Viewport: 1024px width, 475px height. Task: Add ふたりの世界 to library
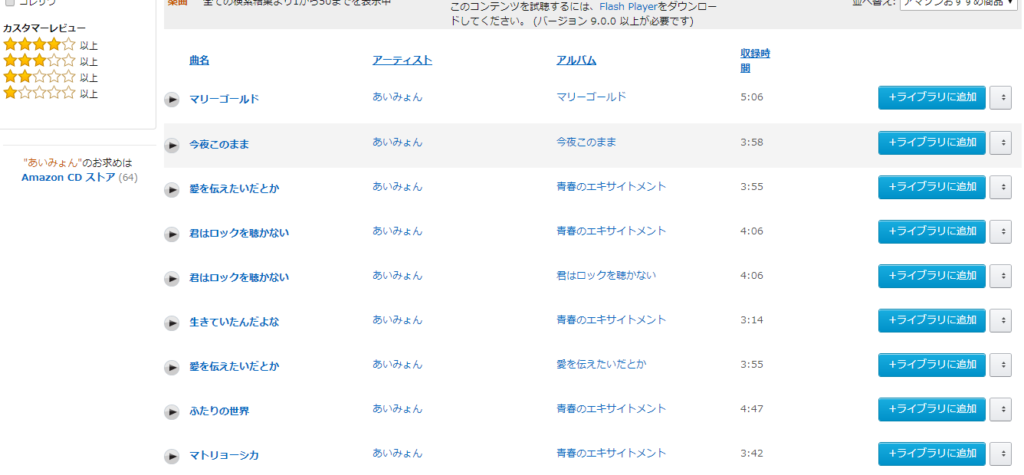(x=932, y=409)
